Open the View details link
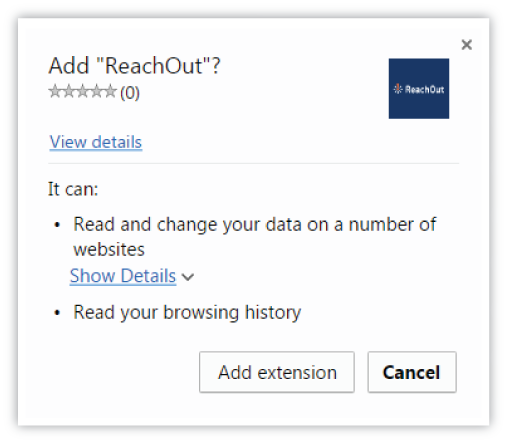The height and width of the screenshot is (446, 508). 96,142
